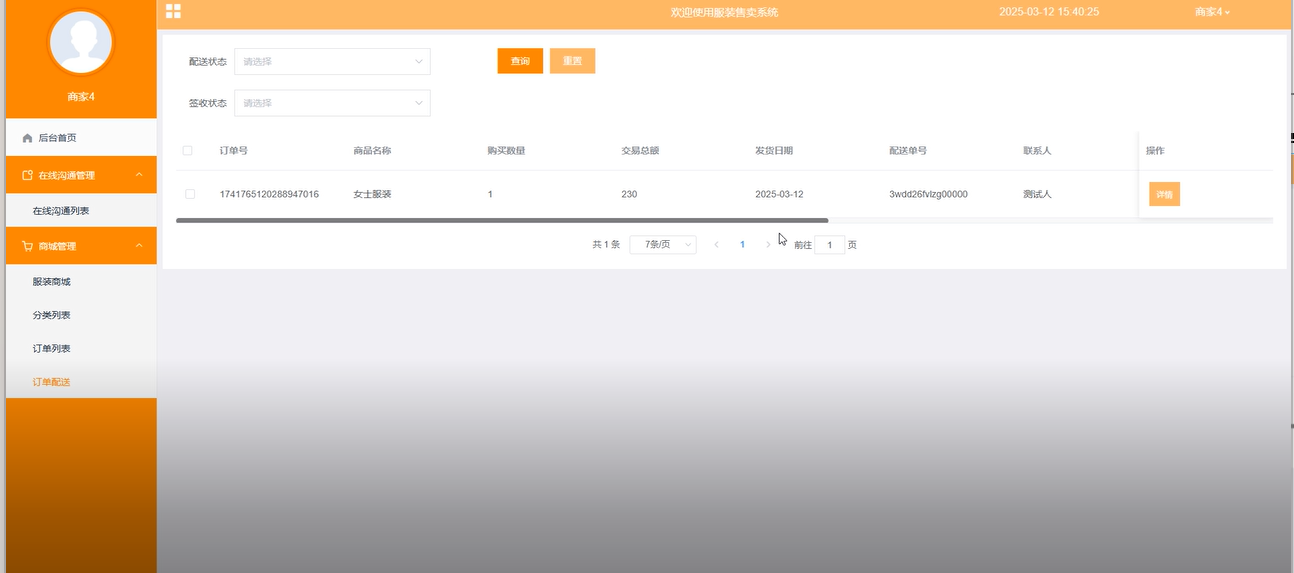The image size is (1294, 573).
Task: Click the home icon beside 后台首页
Action: [27, 138]
